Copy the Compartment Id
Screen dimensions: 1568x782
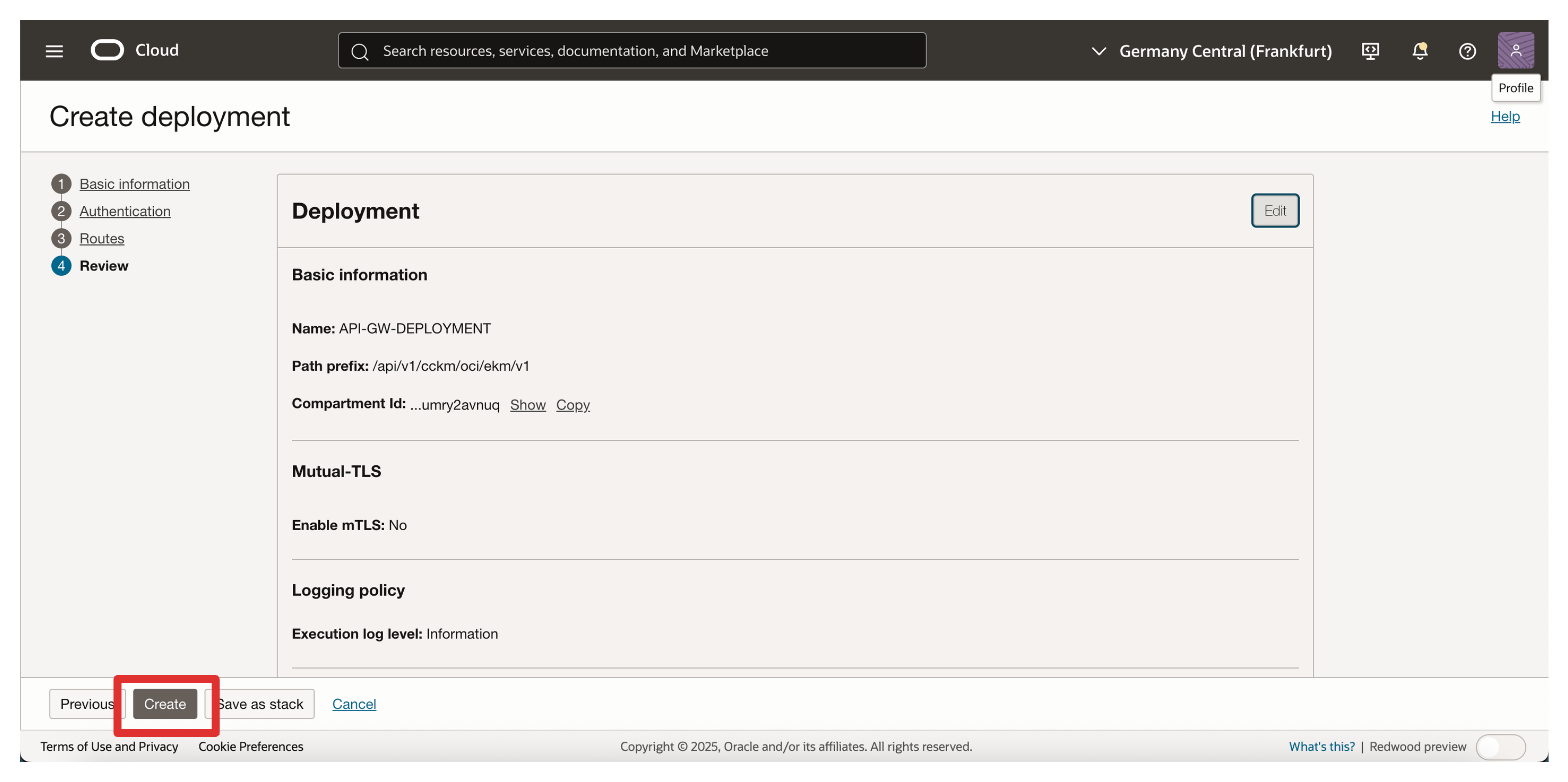573,405
